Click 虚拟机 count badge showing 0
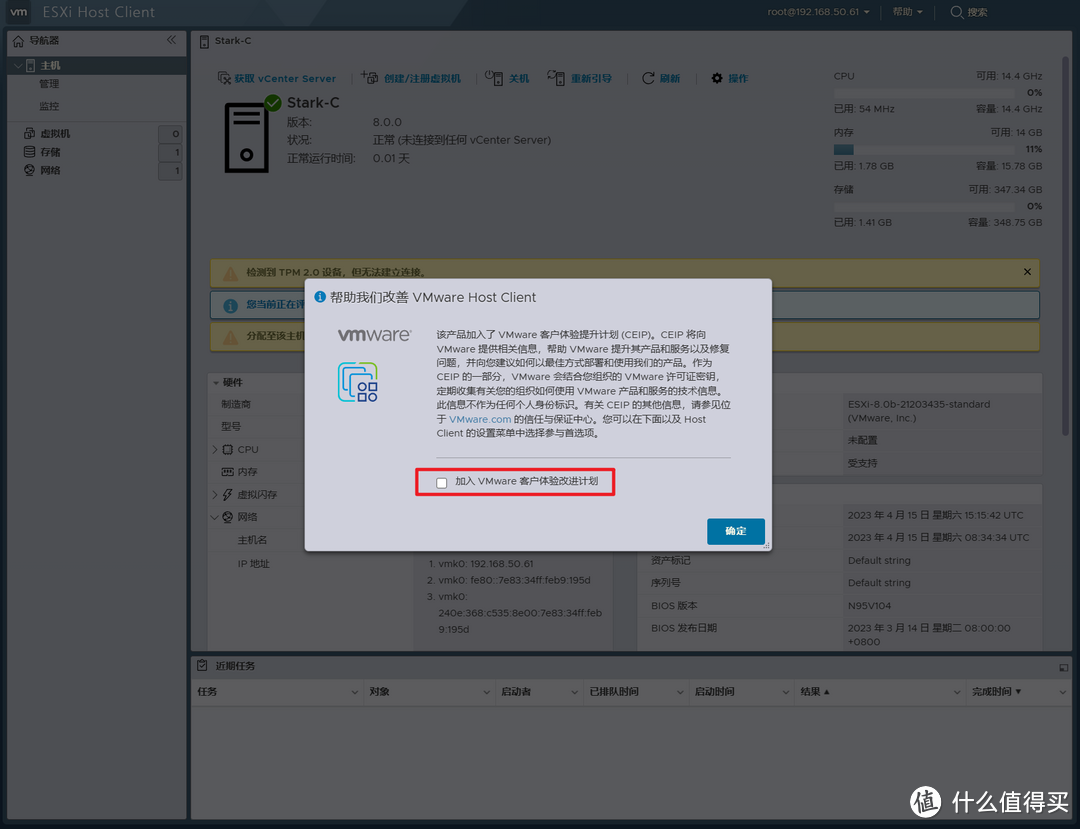 pos(170,134)
